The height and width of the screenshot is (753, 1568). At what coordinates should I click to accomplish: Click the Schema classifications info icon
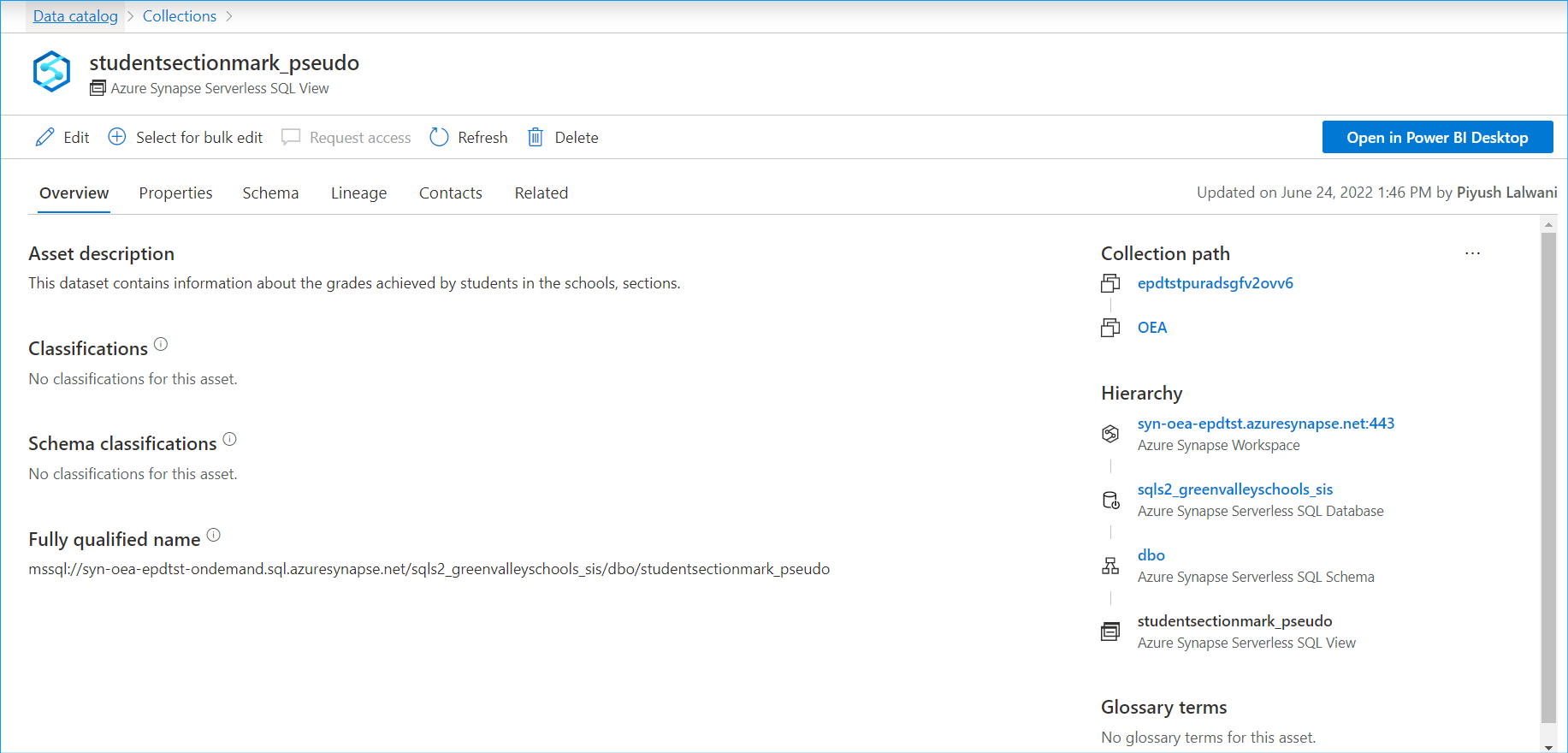click(x=229, y=439)
